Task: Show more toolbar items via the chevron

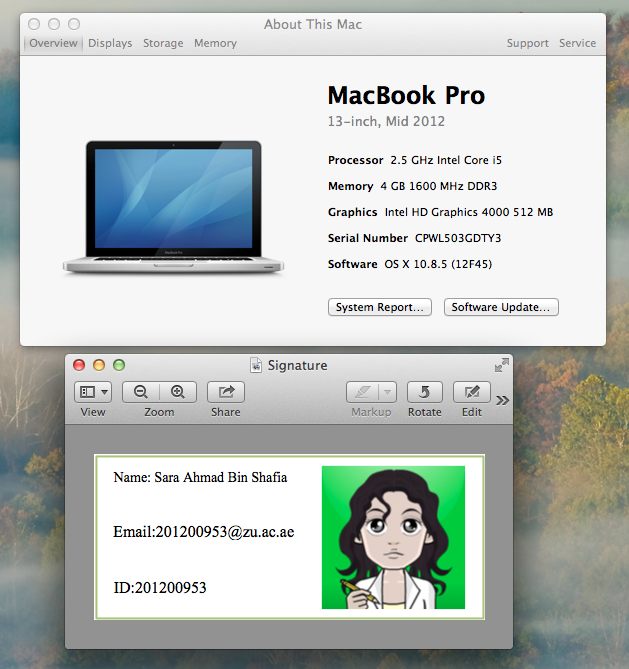Action: [503, 400]
